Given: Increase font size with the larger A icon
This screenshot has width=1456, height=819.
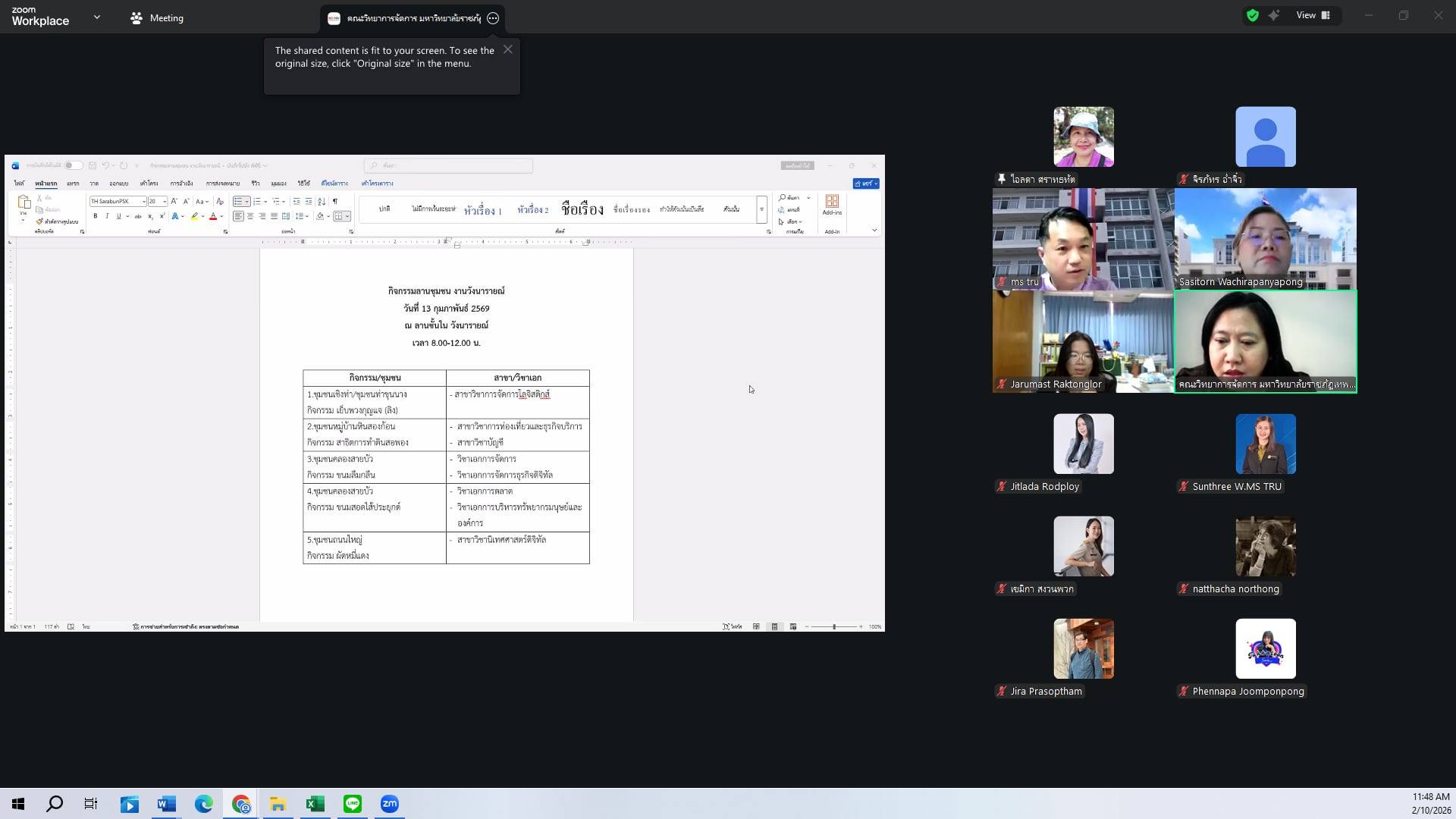Looking at the screenshot, I should [174, 201].
